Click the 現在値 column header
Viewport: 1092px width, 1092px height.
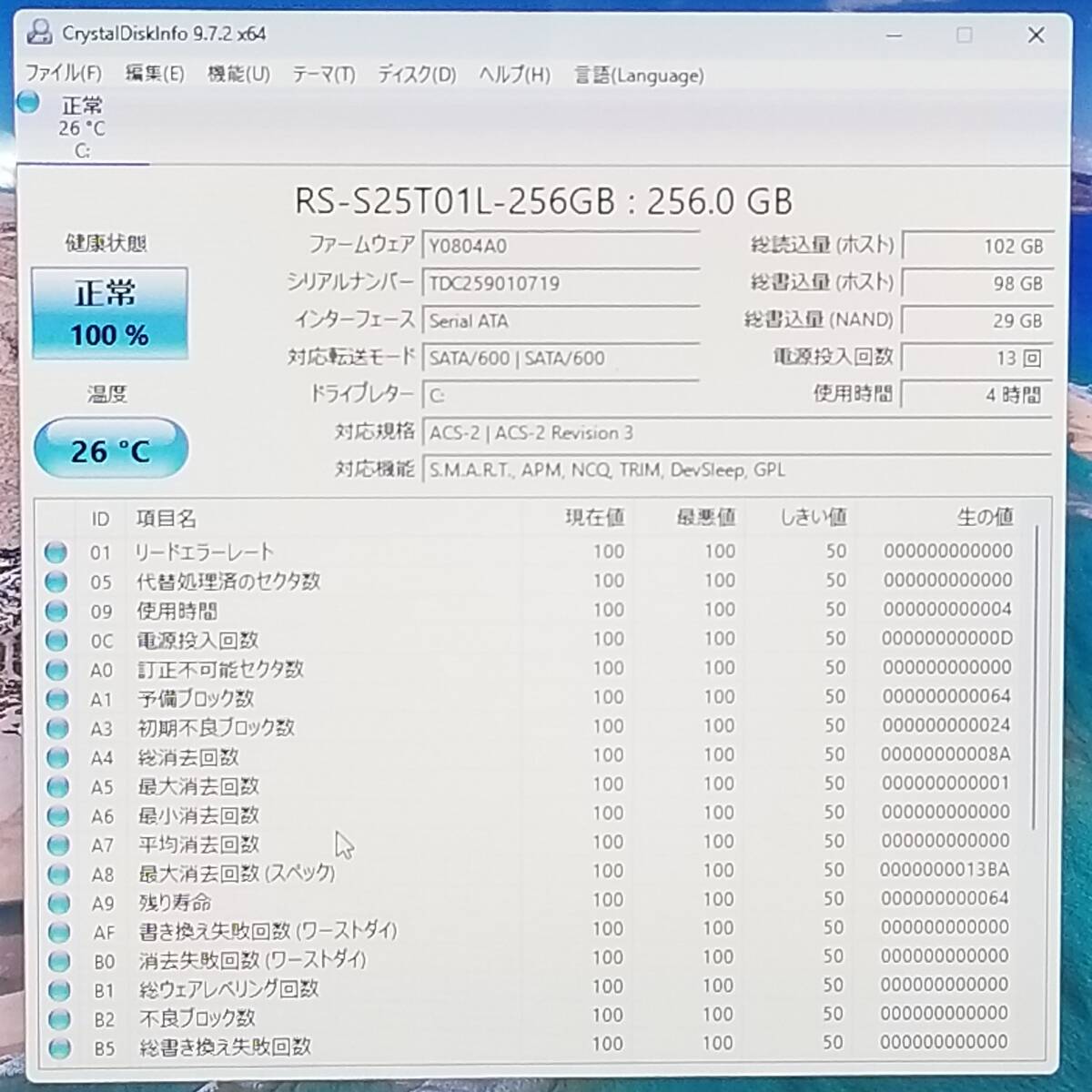[595, 517]
